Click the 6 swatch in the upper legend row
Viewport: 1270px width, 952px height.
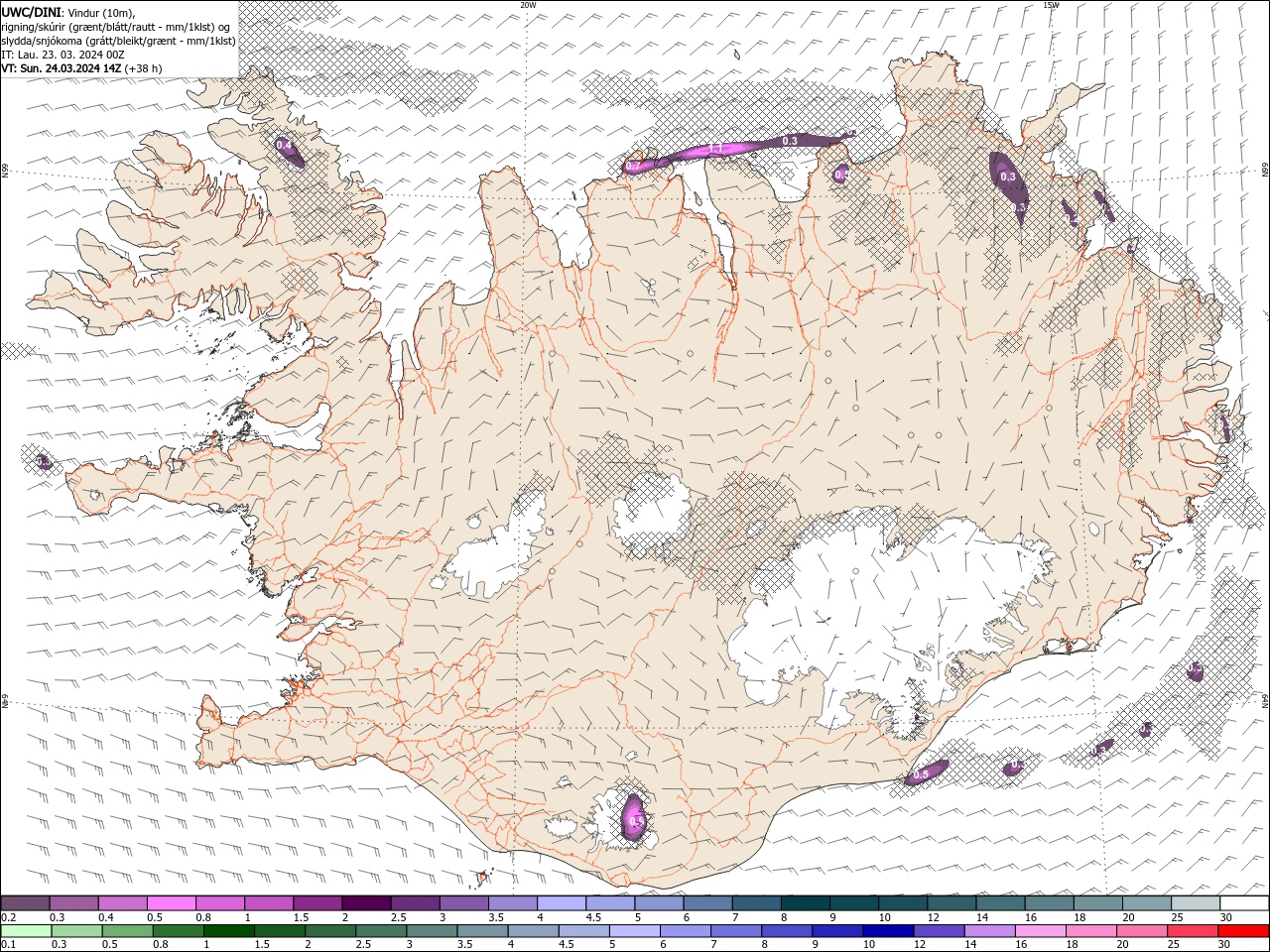coord(706,902)
